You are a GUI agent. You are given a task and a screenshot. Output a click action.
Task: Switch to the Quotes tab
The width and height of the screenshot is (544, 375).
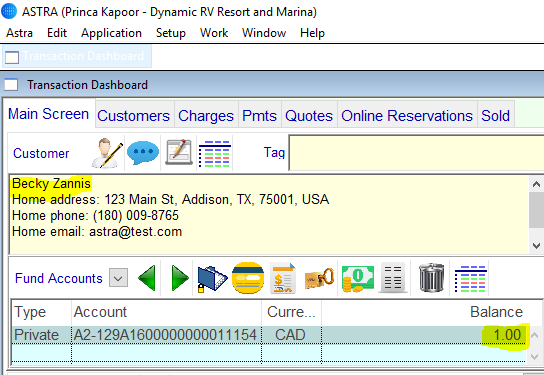click(x=309, y=116)
